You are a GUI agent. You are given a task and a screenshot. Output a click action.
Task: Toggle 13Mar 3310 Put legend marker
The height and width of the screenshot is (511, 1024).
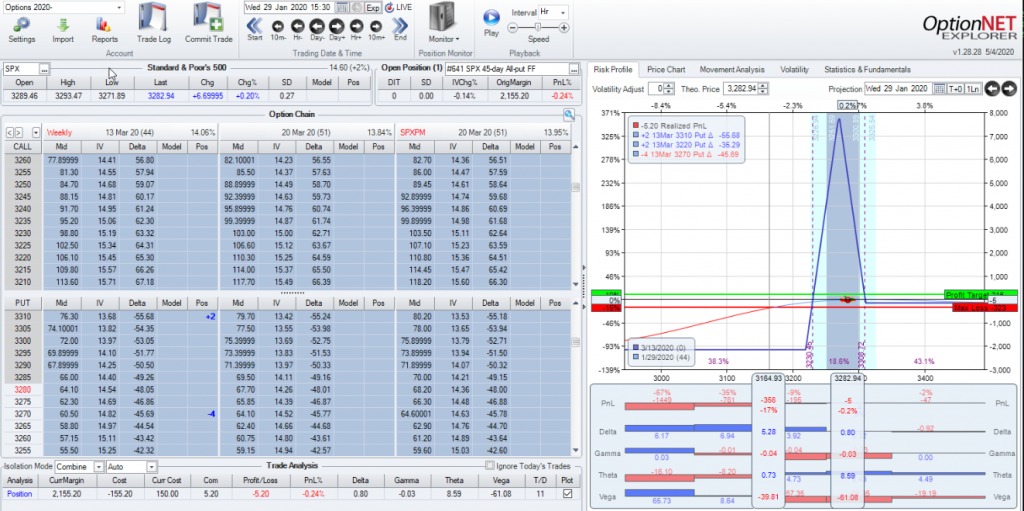(x=636, y=135)
